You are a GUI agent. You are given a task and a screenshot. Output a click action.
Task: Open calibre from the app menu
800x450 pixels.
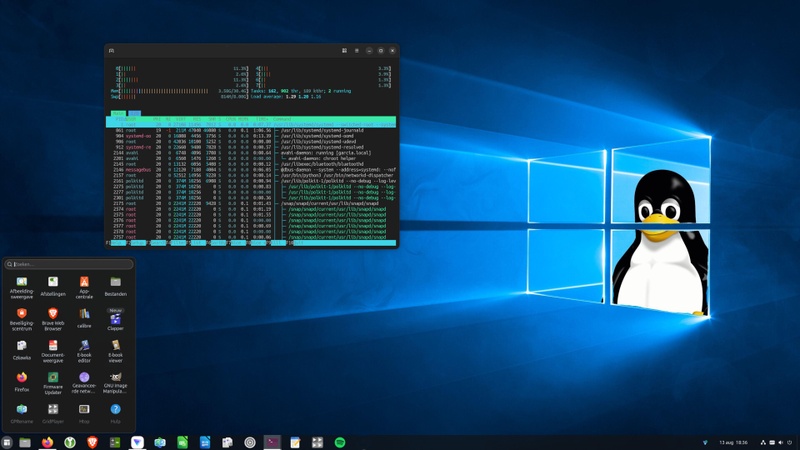(x=84, y=318)
